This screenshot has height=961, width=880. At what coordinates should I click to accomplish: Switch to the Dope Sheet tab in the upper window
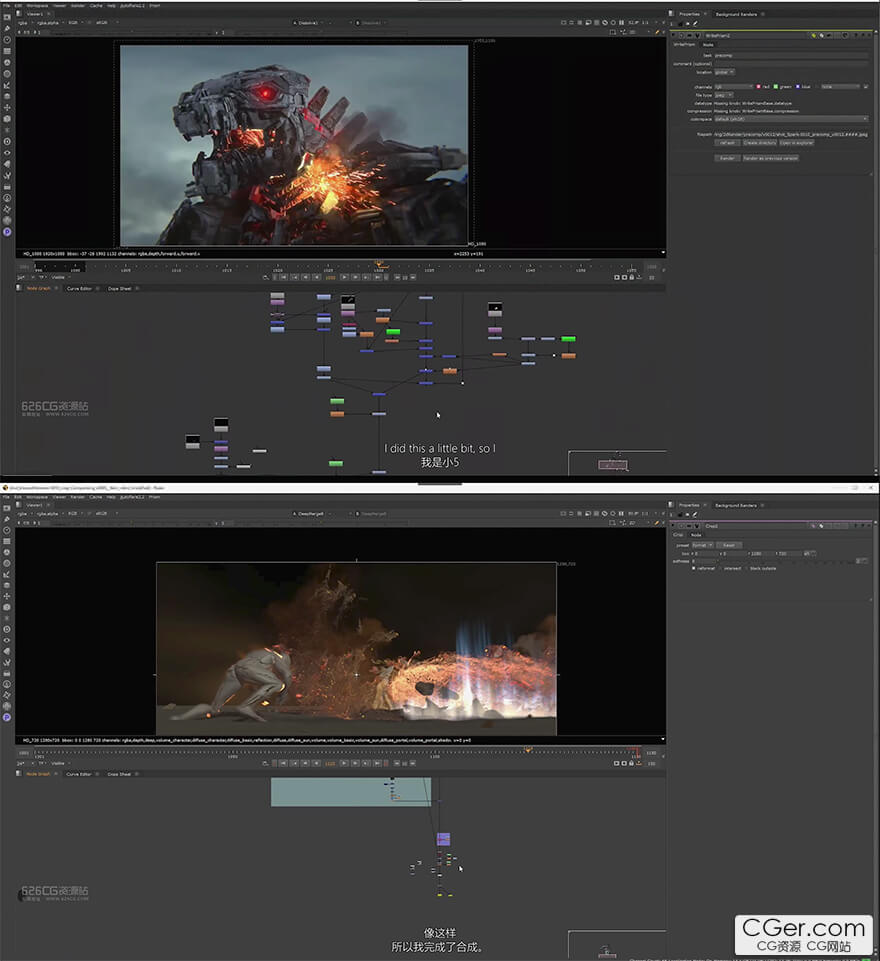click(119, 288)
